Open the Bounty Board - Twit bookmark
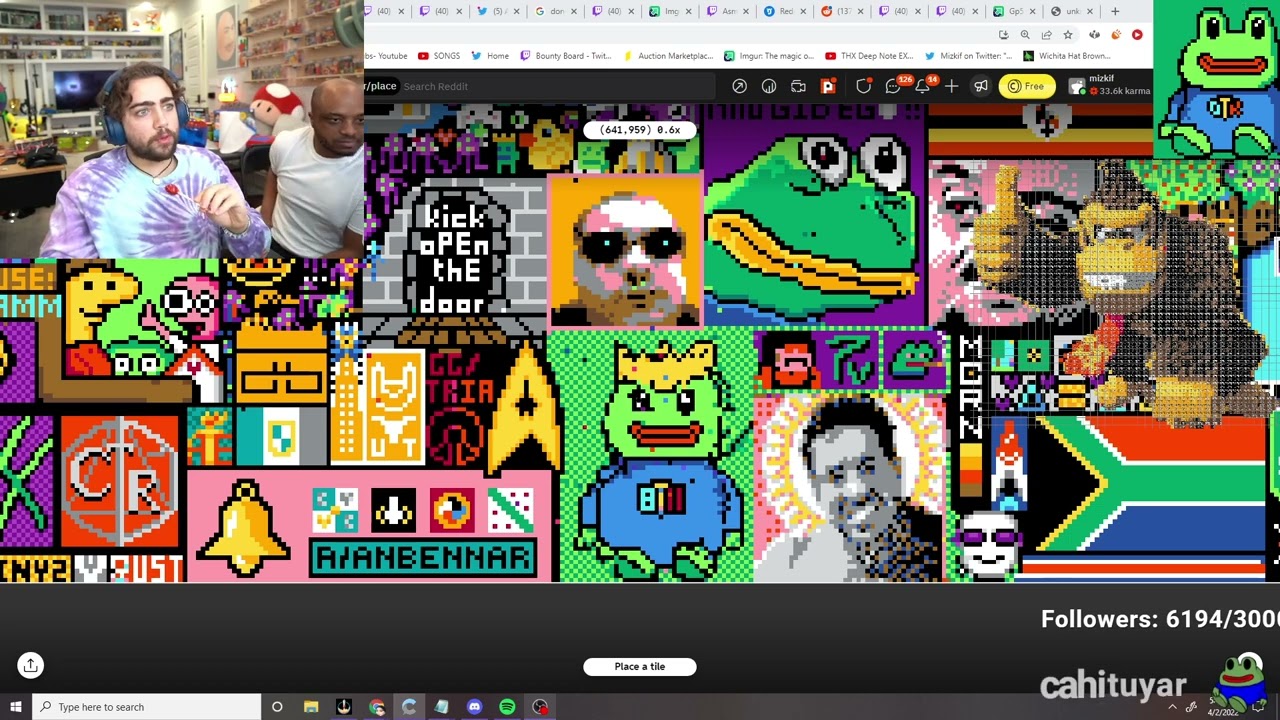 (x=566, y=56)
